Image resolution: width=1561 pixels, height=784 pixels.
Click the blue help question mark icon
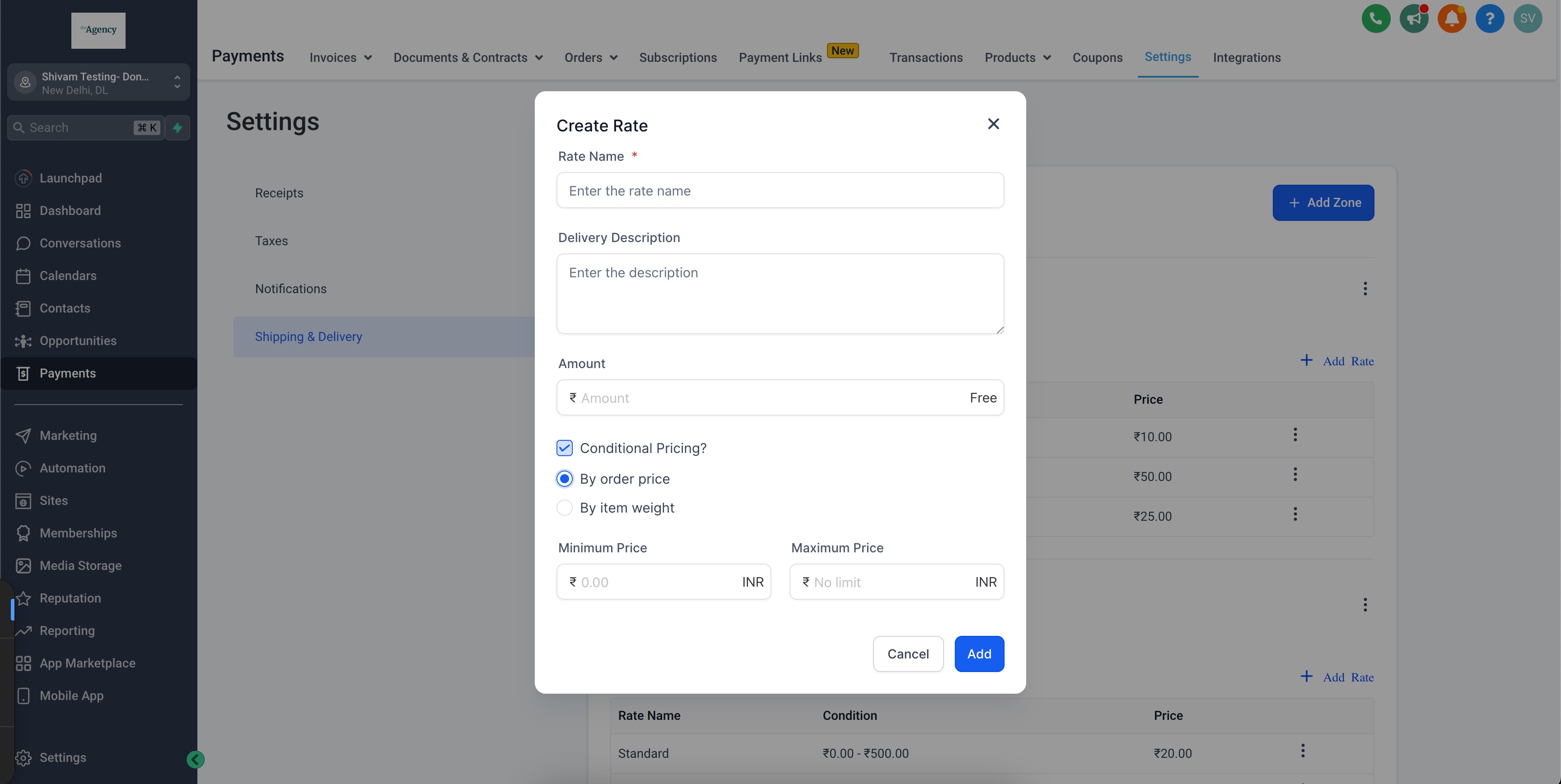pyautogui.click(x=1490, y=19)
